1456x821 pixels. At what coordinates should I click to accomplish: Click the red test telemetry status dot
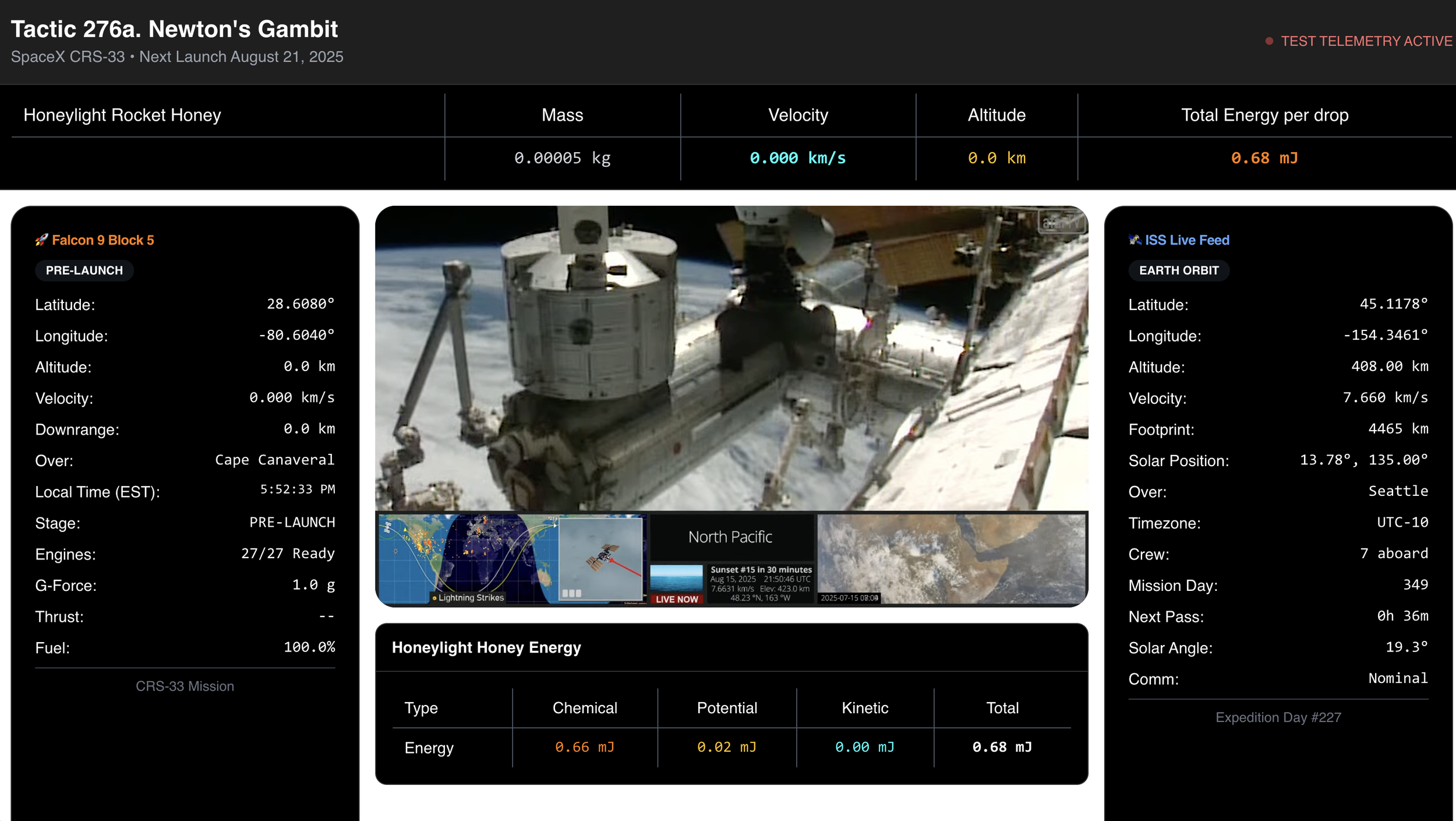tap(1269, 41)
